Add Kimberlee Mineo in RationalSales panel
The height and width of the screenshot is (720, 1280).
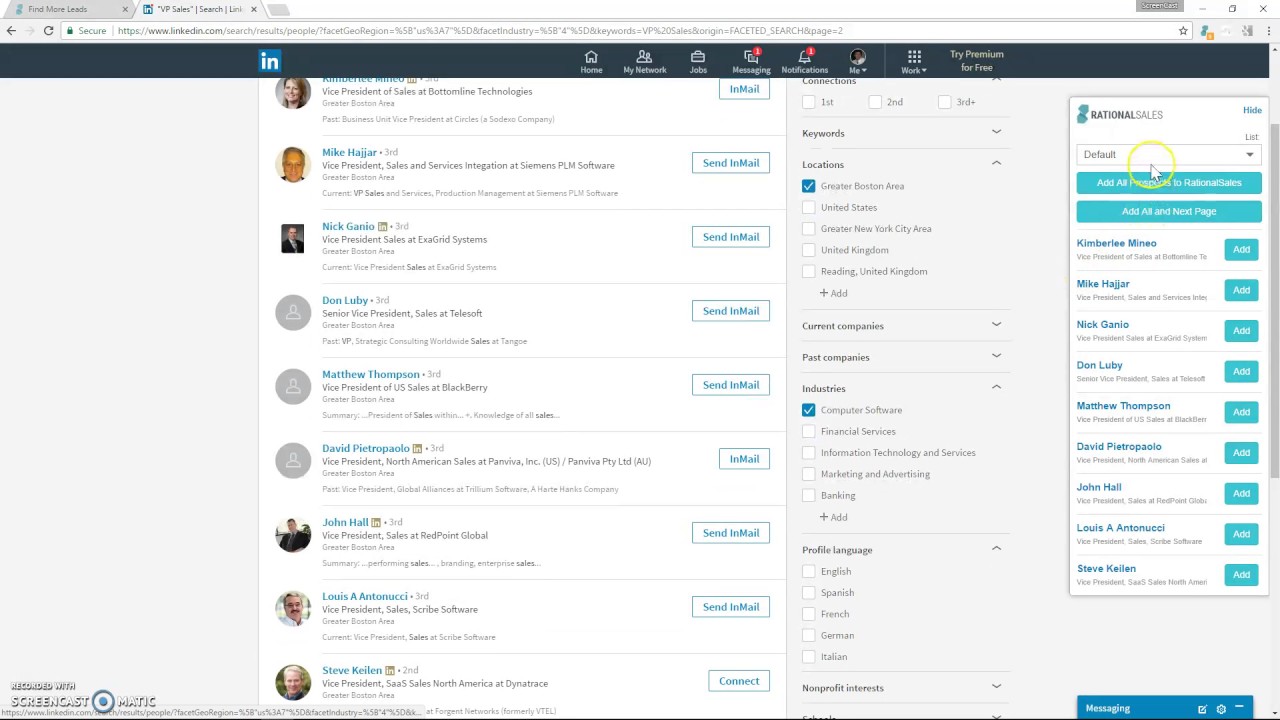(x=1241, y=250)
